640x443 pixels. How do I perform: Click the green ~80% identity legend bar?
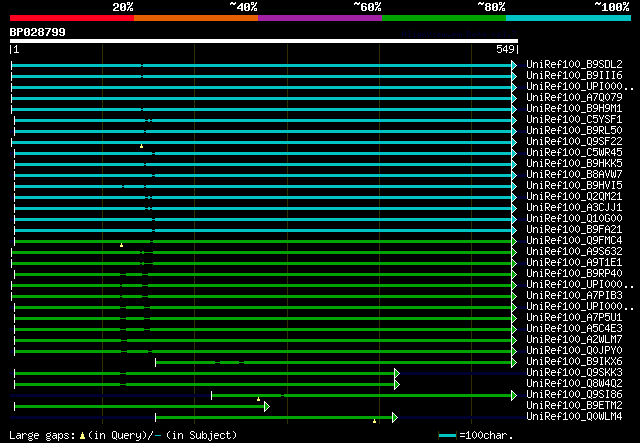tap(444, 18)
